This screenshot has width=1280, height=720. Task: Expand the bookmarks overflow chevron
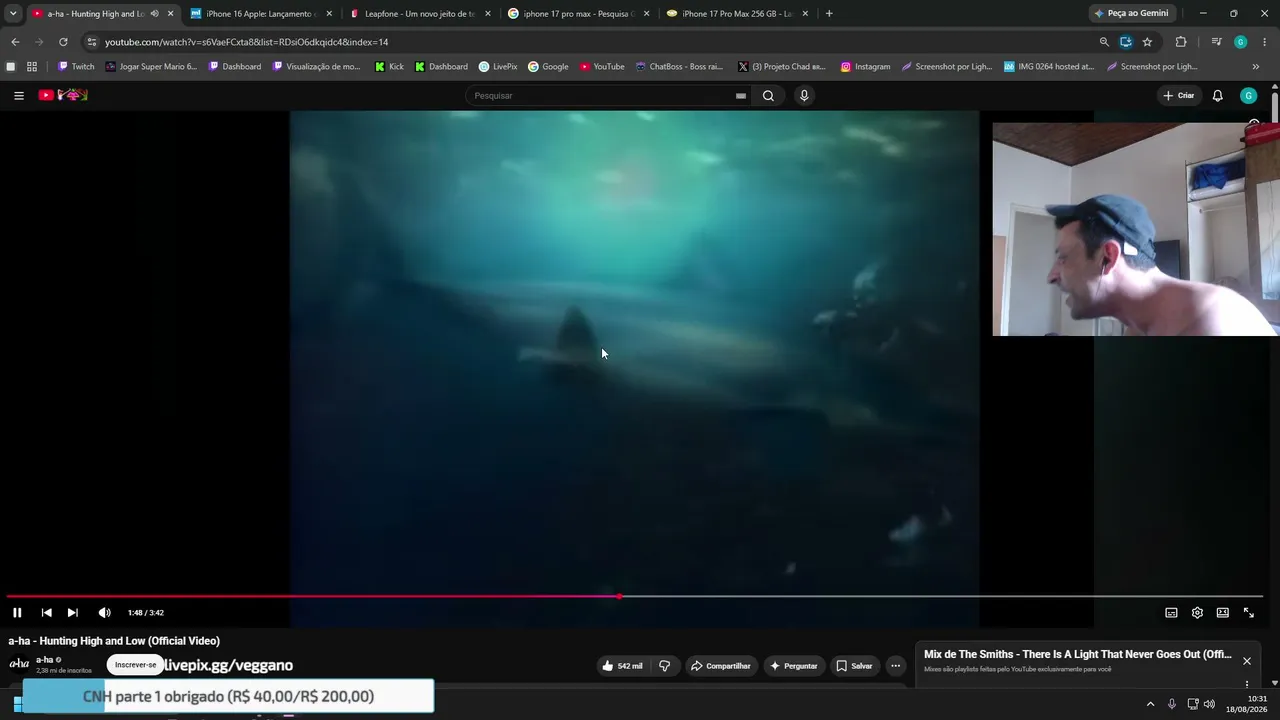point(1255,67)
